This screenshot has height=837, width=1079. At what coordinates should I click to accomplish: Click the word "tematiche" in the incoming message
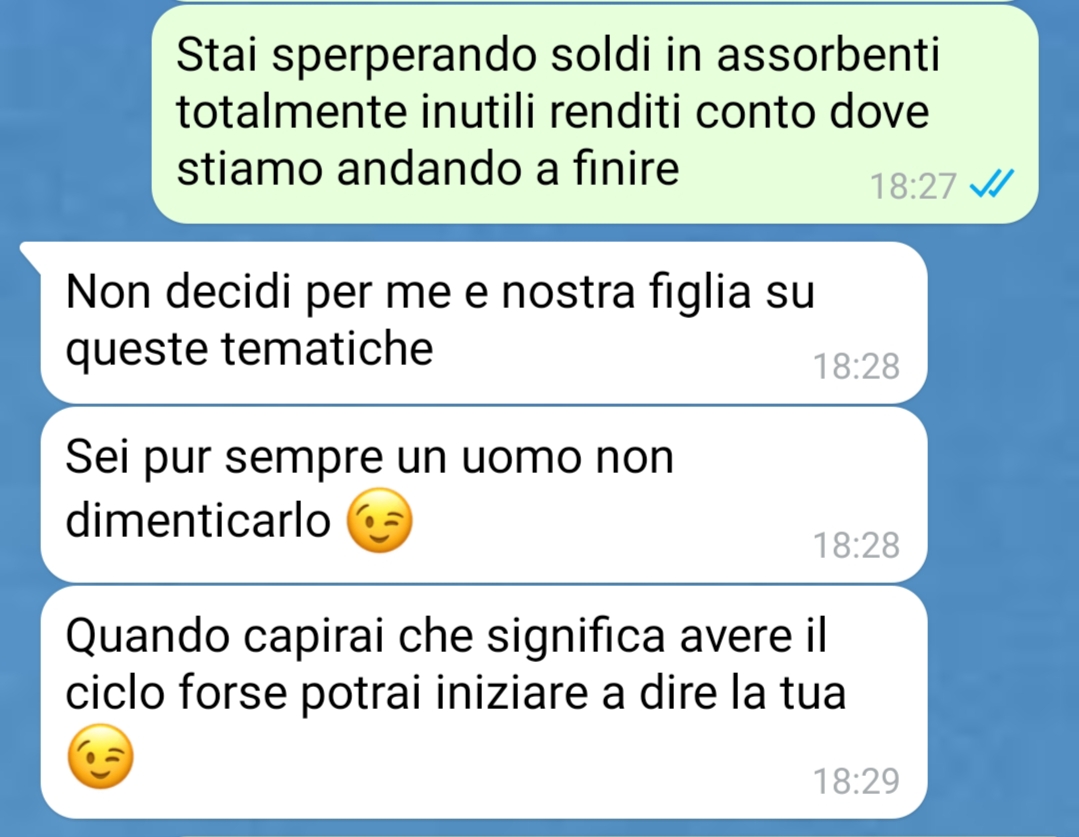pyautogui.click(x=328, y=348)
